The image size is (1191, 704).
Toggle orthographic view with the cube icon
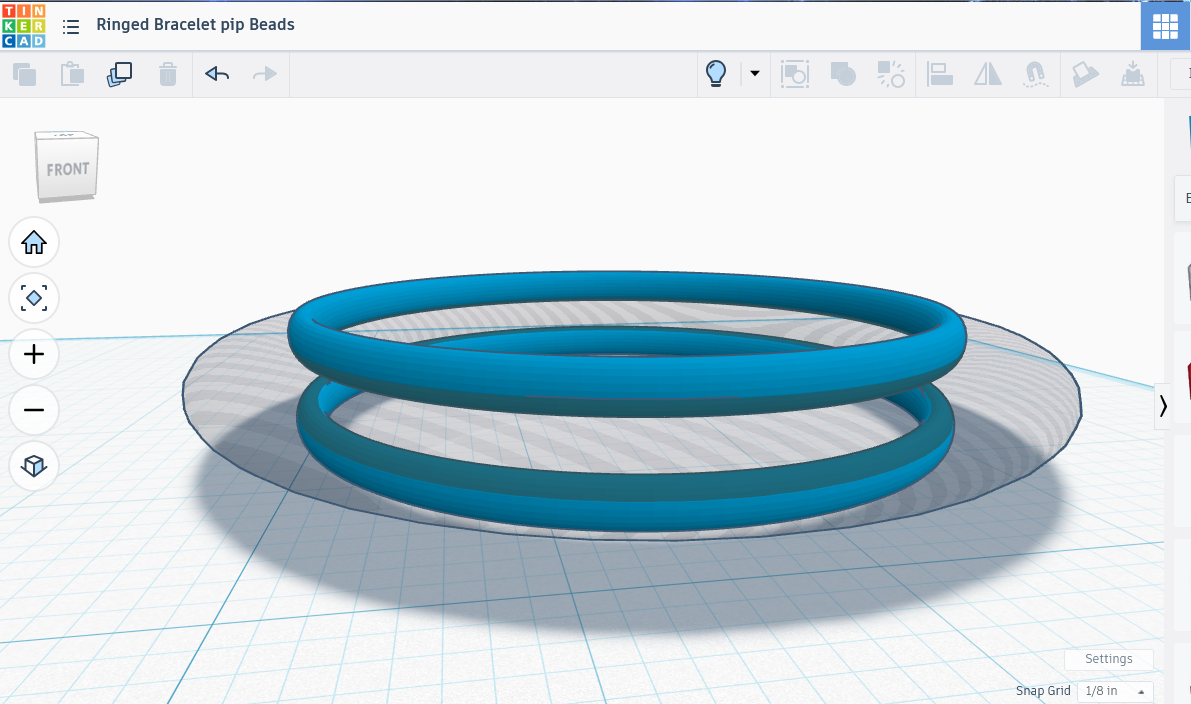tap(34, 466)
